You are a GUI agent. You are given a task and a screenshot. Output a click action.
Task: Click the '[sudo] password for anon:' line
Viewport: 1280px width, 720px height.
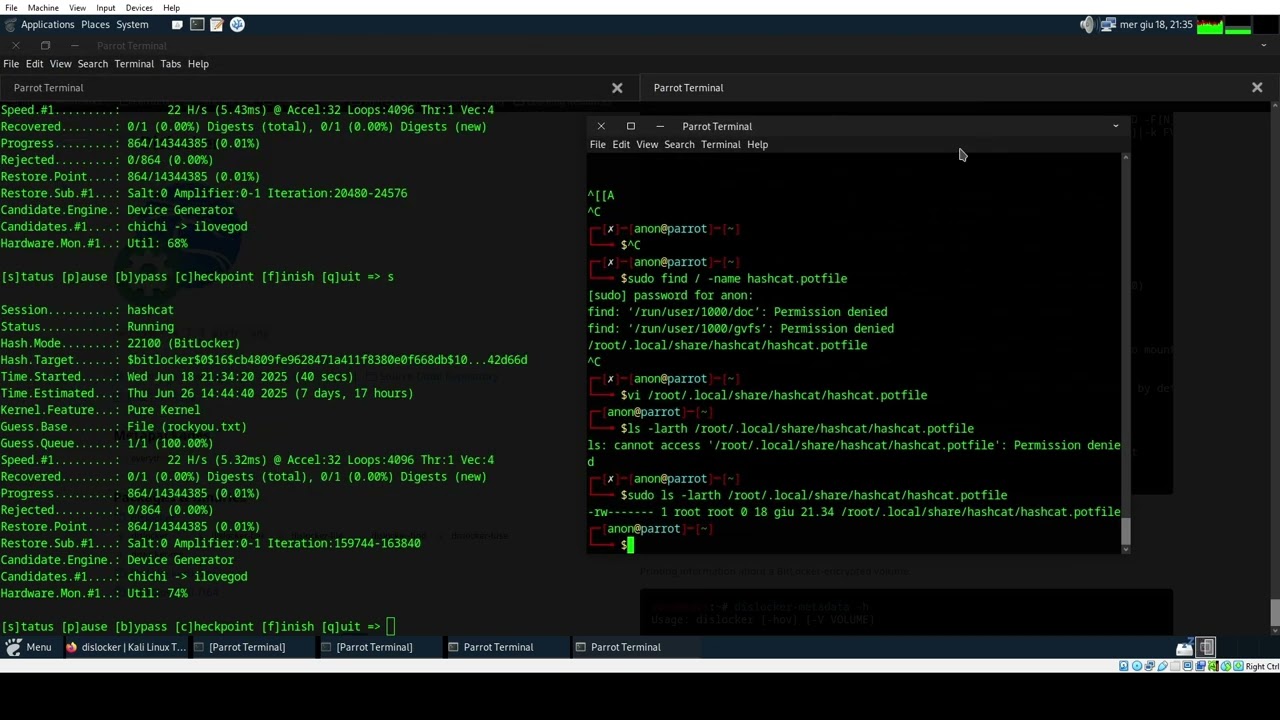point(670,295)
